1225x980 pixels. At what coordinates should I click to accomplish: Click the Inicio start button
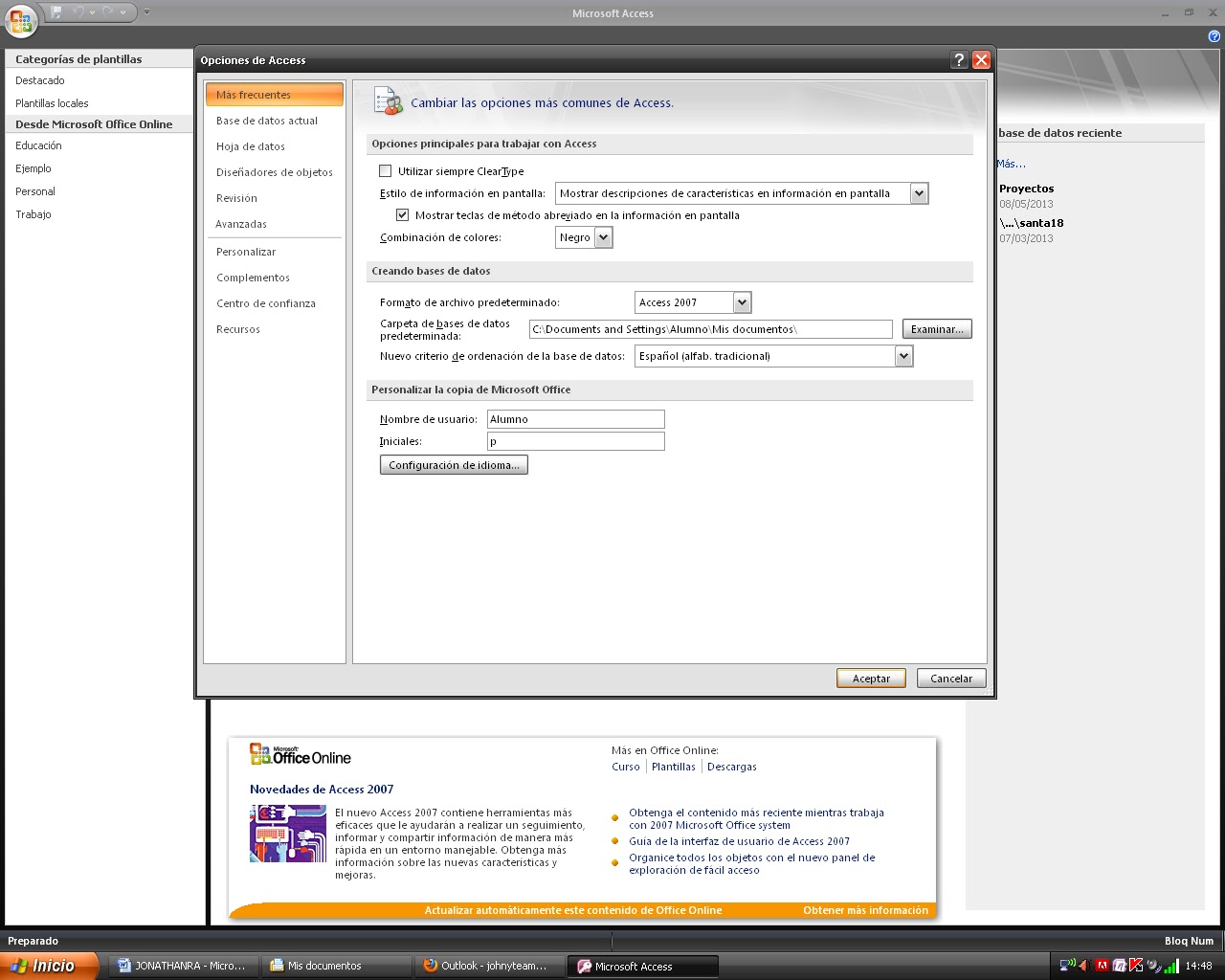point(49,966)
